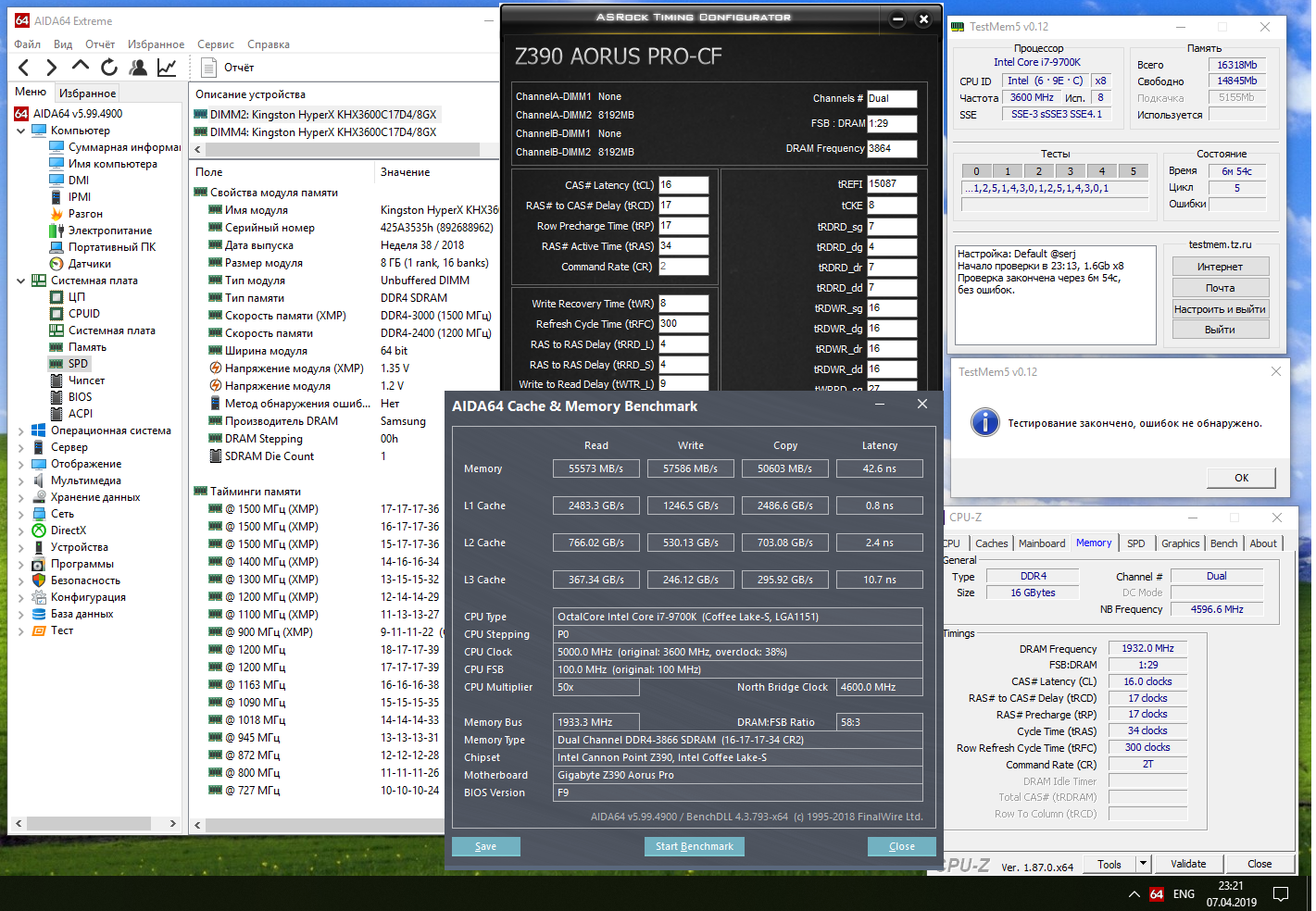Click Save in the AIDA64 benchmark window
The height and width of the screenshot is (911, 1316).
(485, 846)
